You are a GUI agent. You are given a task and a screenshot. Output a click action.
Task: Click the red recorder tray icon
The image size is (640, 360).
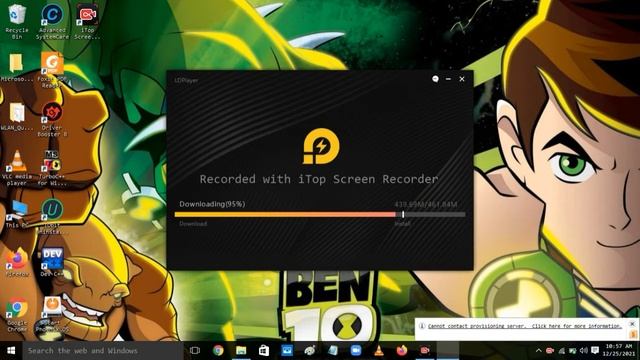(x=550, y=351)
